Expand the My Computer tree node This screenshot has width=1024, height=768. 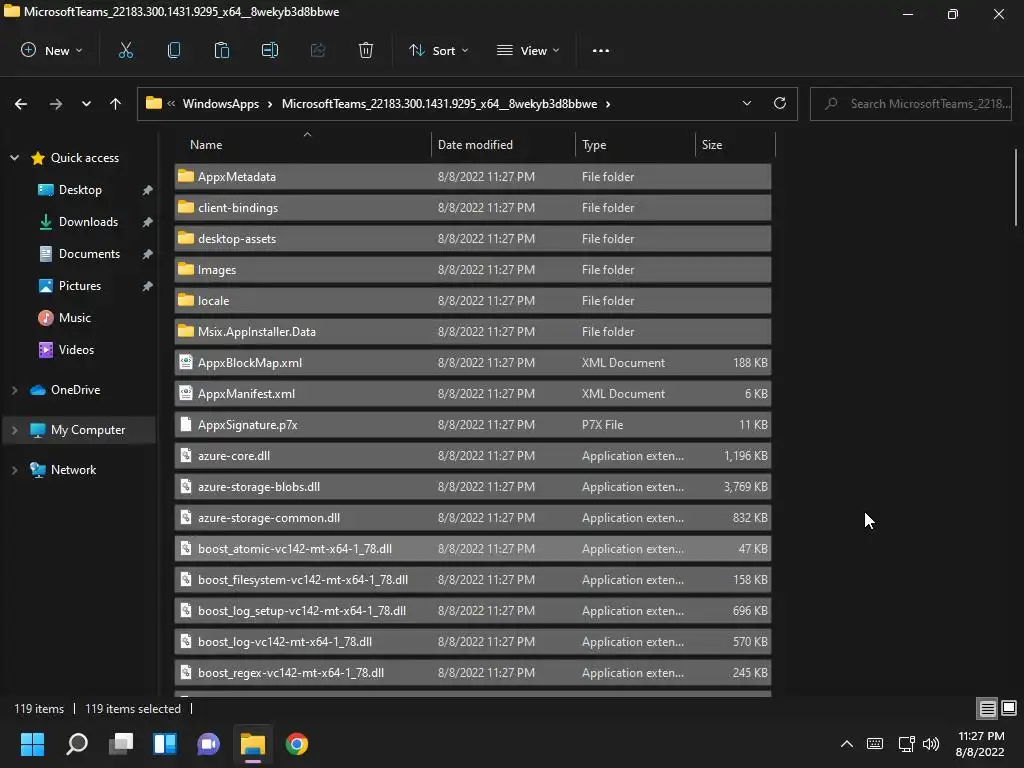[14, 430]
